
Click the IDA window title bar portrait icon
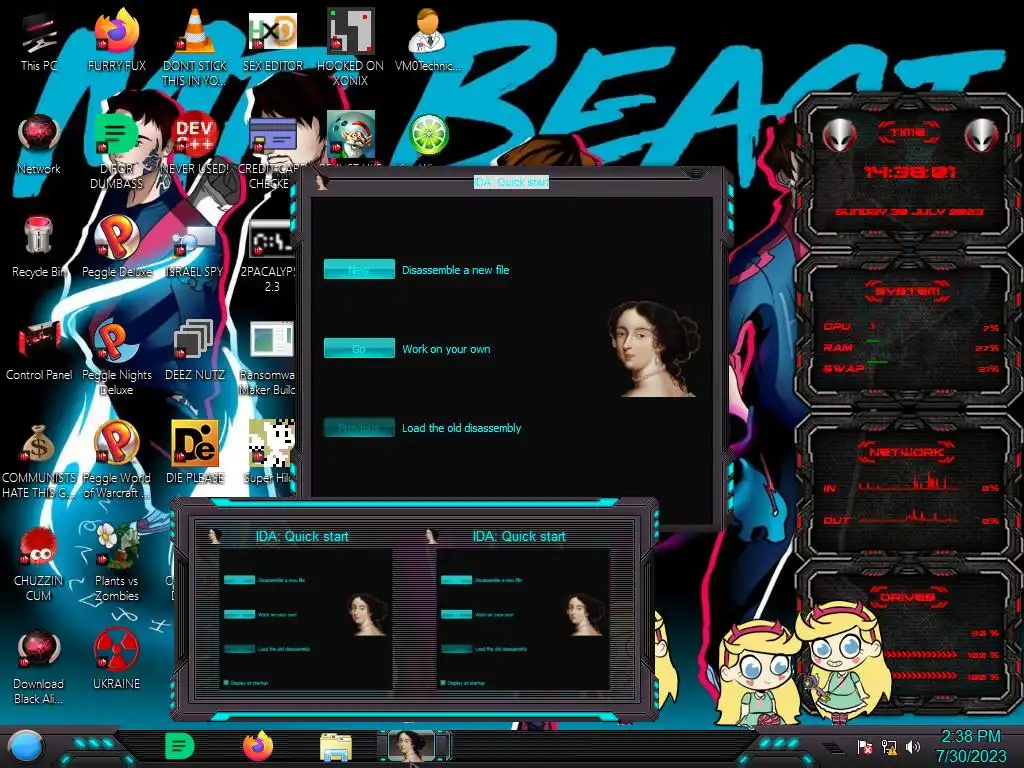point(321,182)
